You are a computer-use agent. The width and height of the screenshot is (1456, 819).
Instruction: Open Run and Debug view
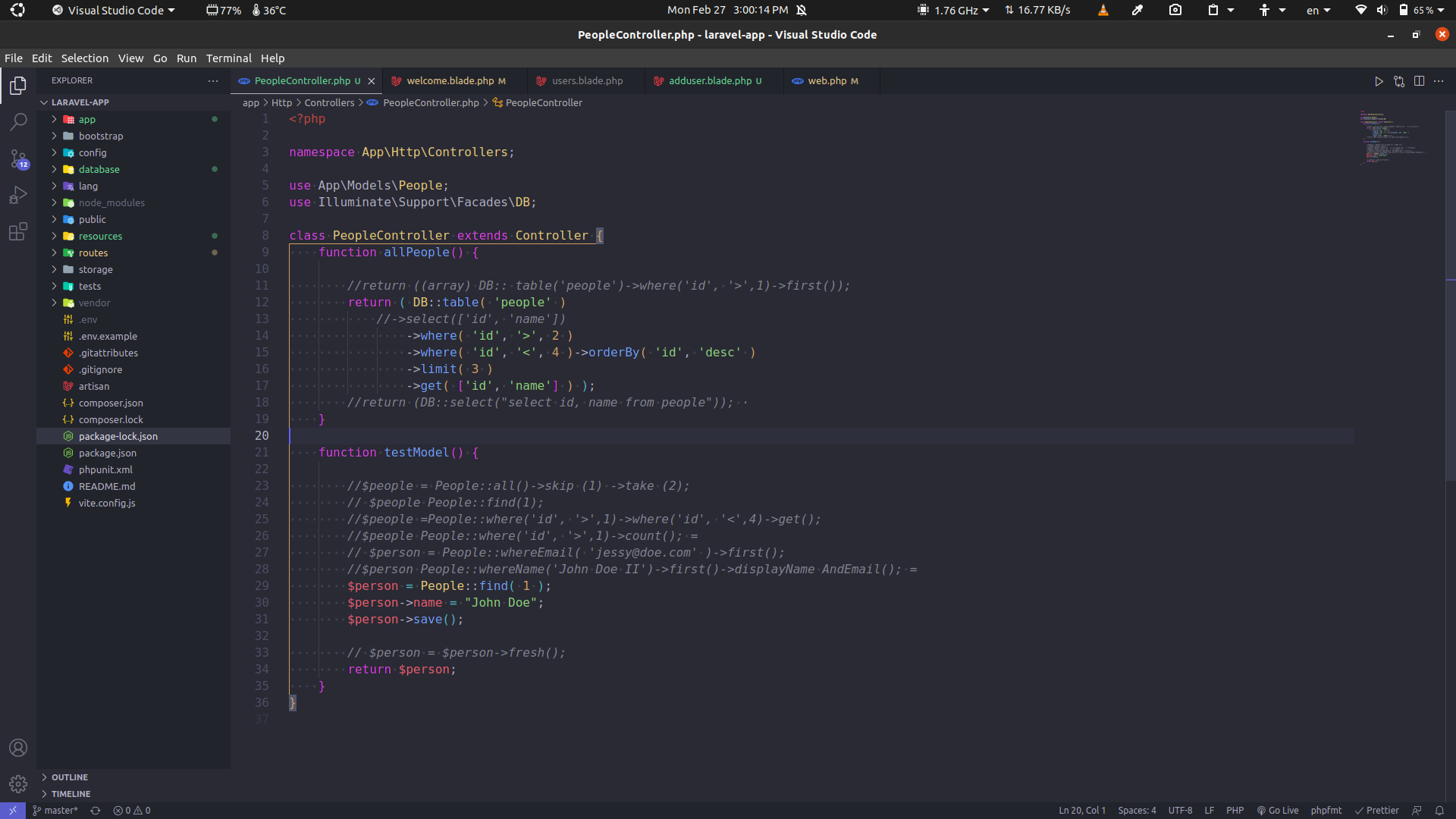18,196
